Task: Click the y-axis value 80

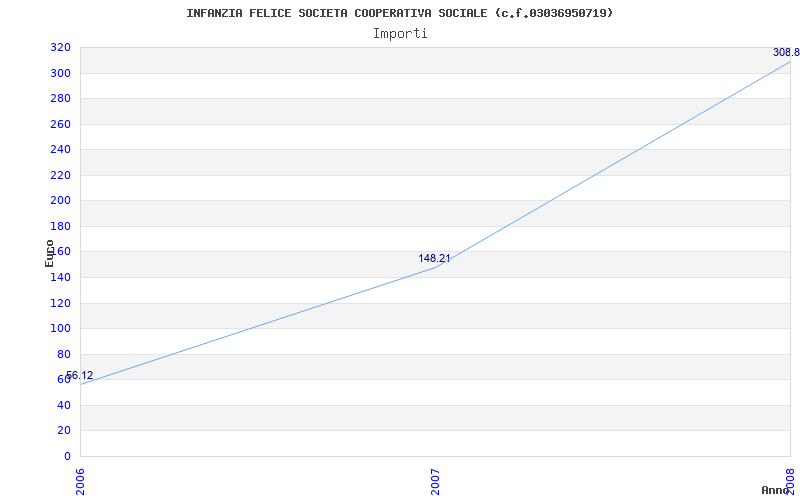Action: pos(64,354)
